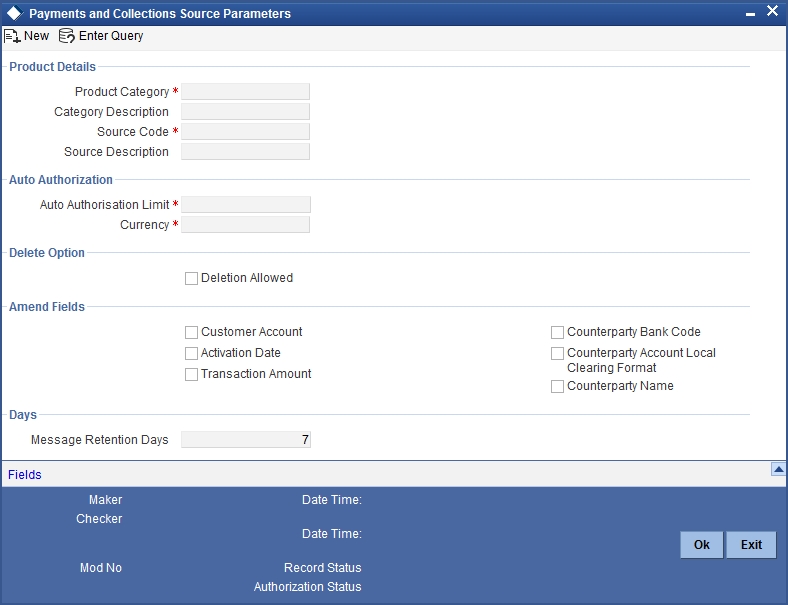Click the Amend Fields section heading

point(47,307)
